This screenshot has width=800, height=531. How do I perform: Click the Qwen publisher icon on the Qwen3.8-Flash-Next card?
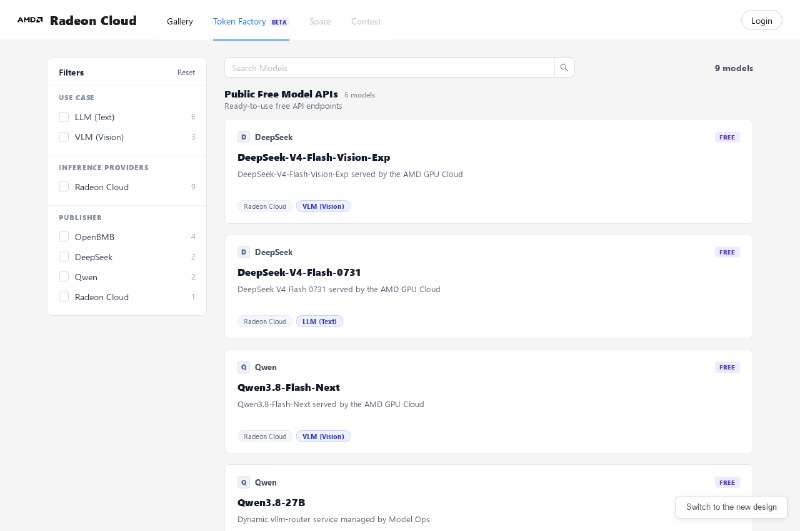pos(243,367)
